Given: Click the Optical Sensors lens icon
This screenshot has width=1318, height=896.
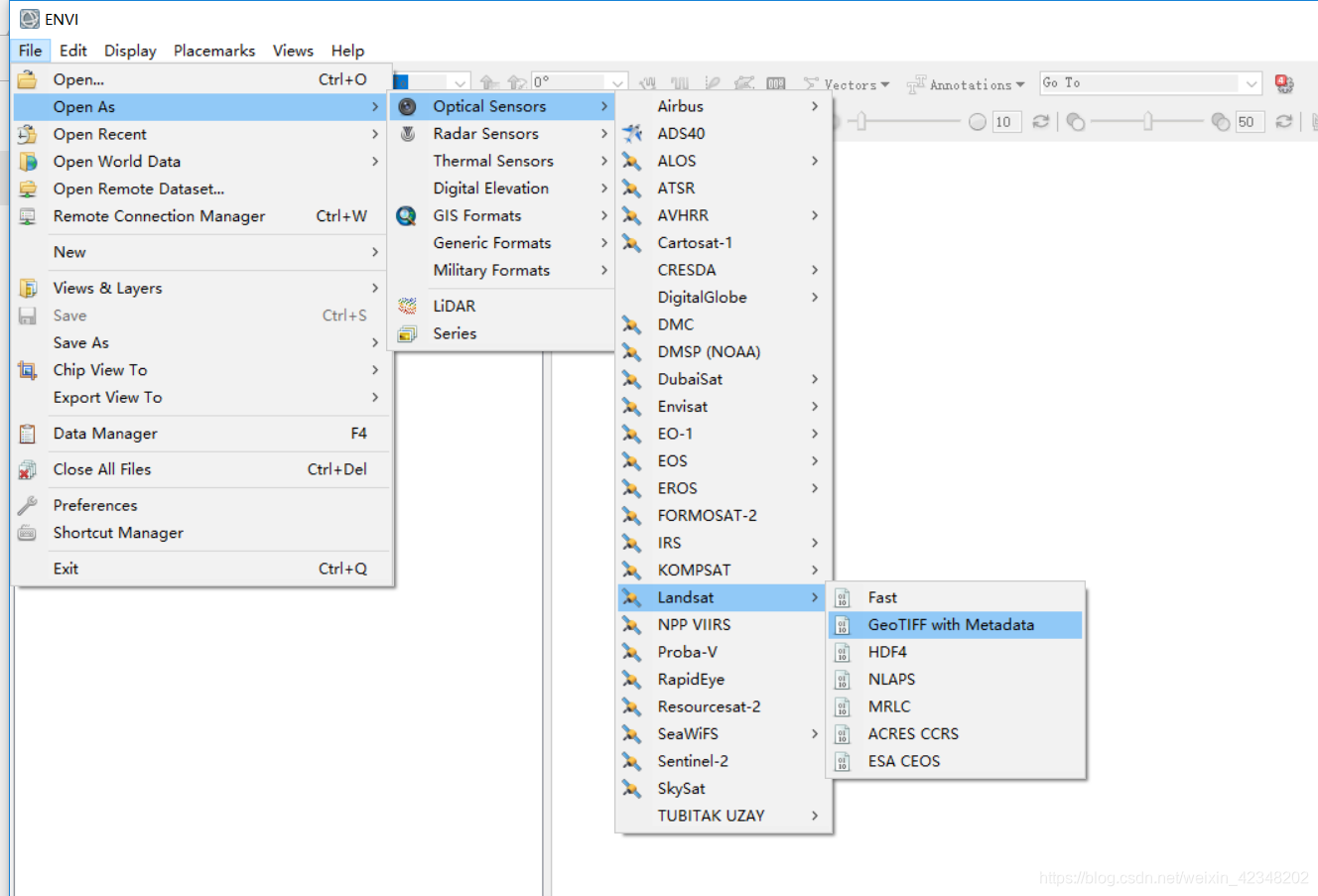Looking at the screenshot, I should [407, 106].
